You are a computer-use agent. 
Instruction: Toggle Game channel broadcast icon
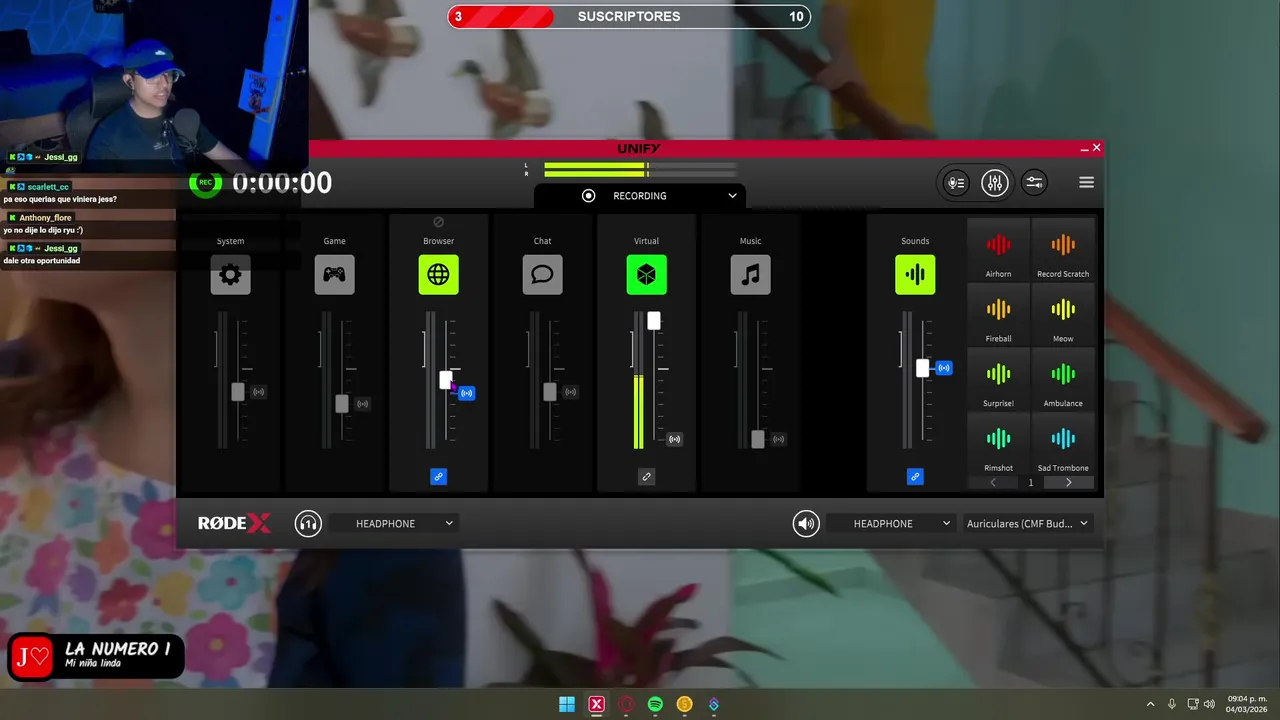[x=362, y=404]
